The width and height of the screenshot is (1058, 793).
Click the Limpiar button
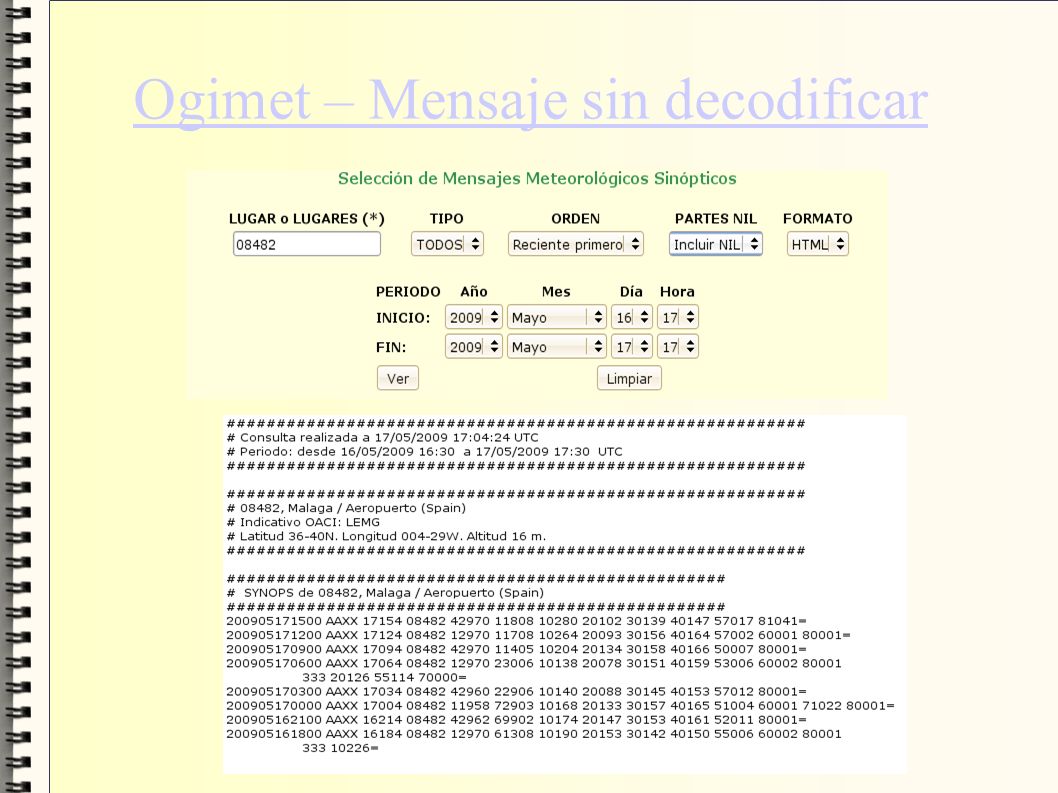click(x=630, y=379)
